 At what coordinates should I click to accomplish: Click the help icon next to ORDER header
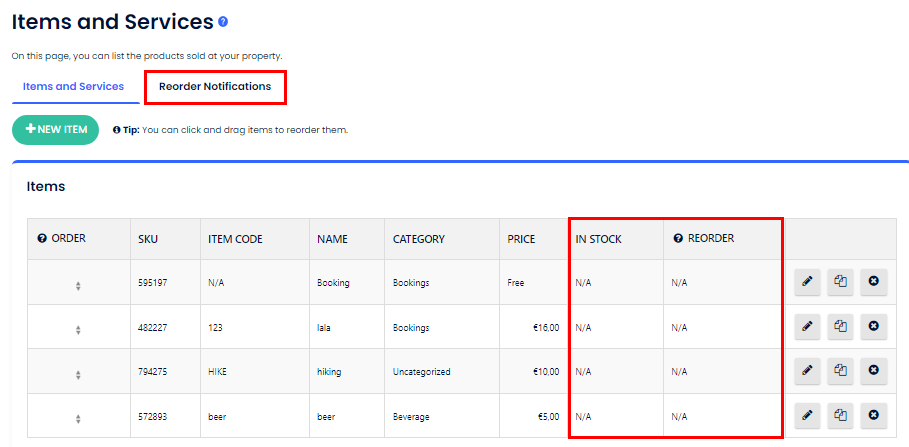42,239
